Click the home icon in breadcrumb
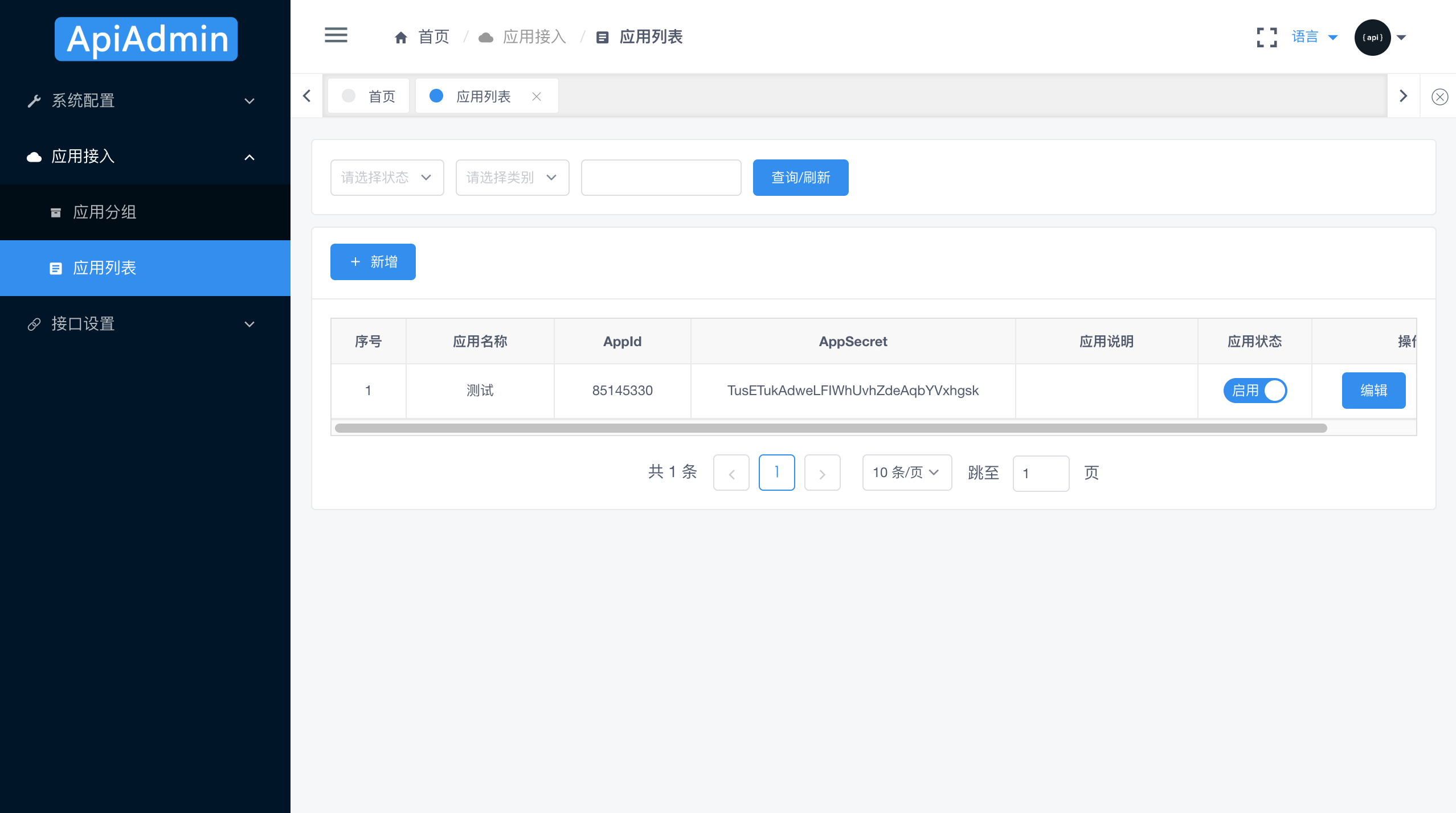1456x813 pixels. [401, 38]
